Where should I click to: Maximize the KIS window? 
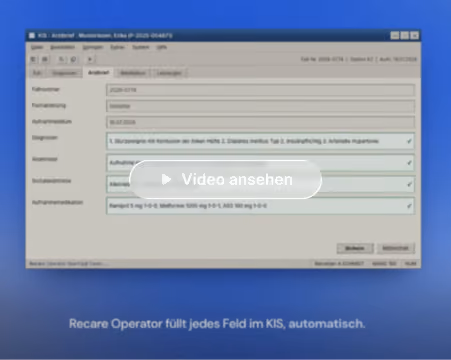[x=405, y=35]
